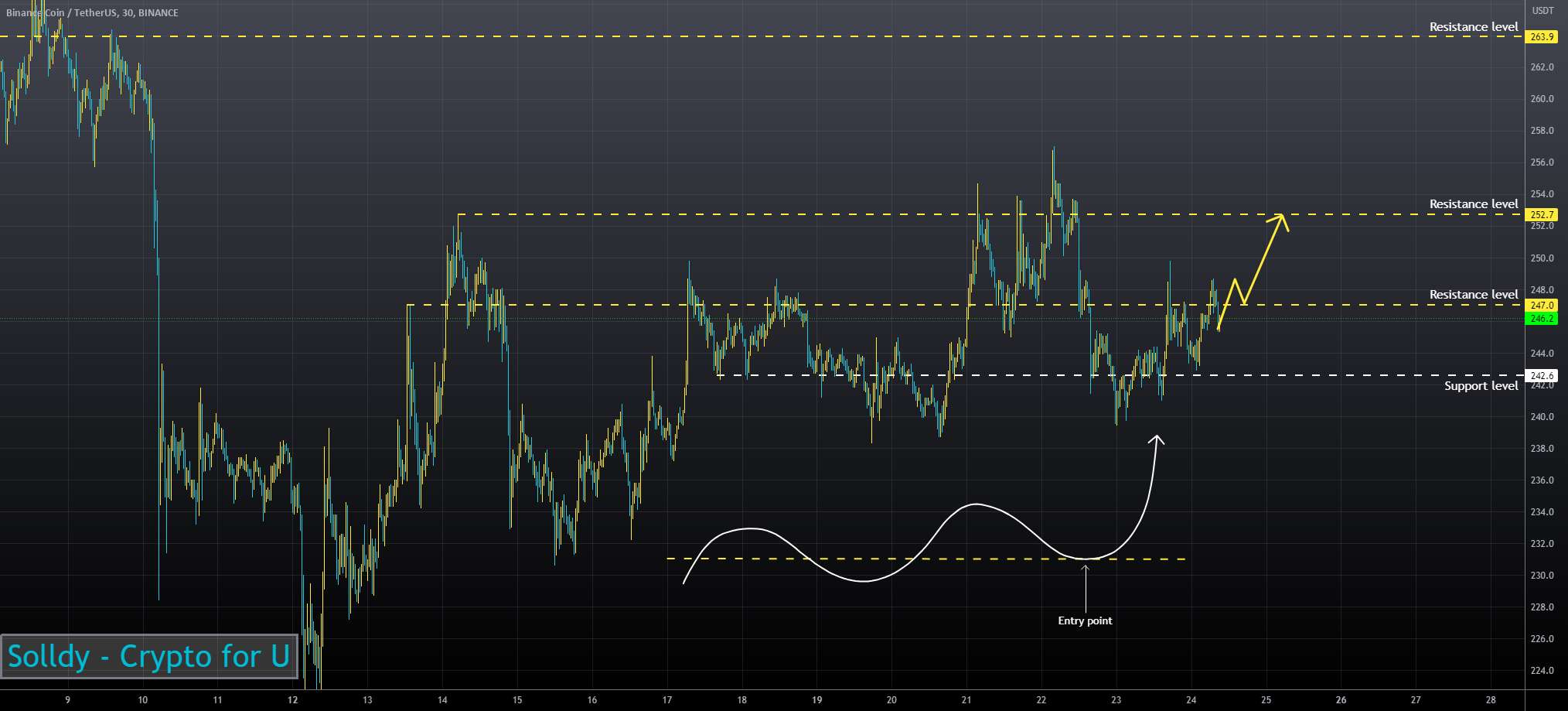
Task: Click the 248.0 value on price axis
Action: tap(1542, 290)
